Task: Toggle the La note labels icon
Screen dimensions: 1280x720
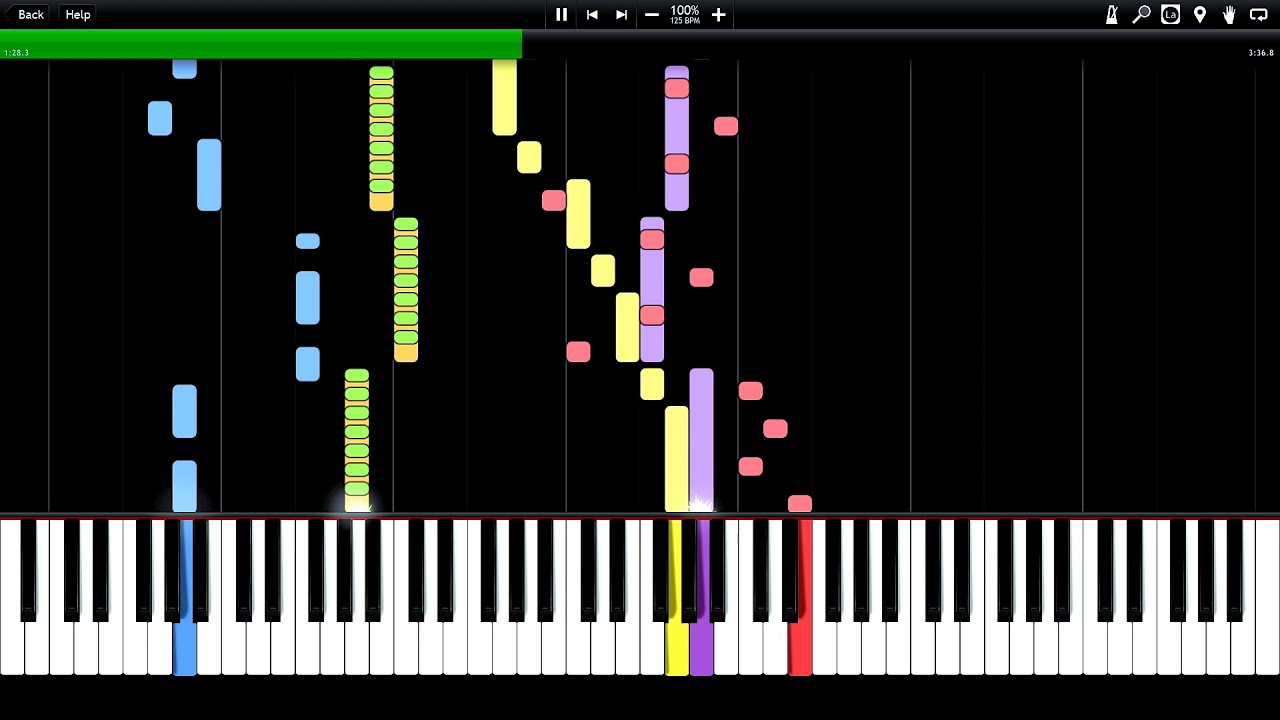Action: pos(1170,14)
